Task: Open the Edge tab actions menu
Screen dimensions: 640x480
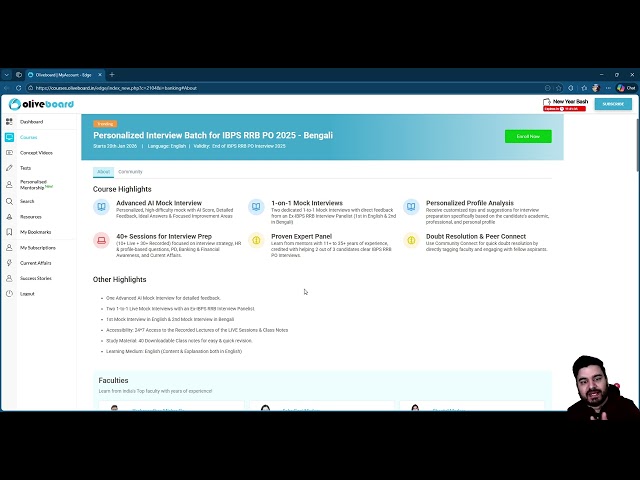Action: [19, 75]
